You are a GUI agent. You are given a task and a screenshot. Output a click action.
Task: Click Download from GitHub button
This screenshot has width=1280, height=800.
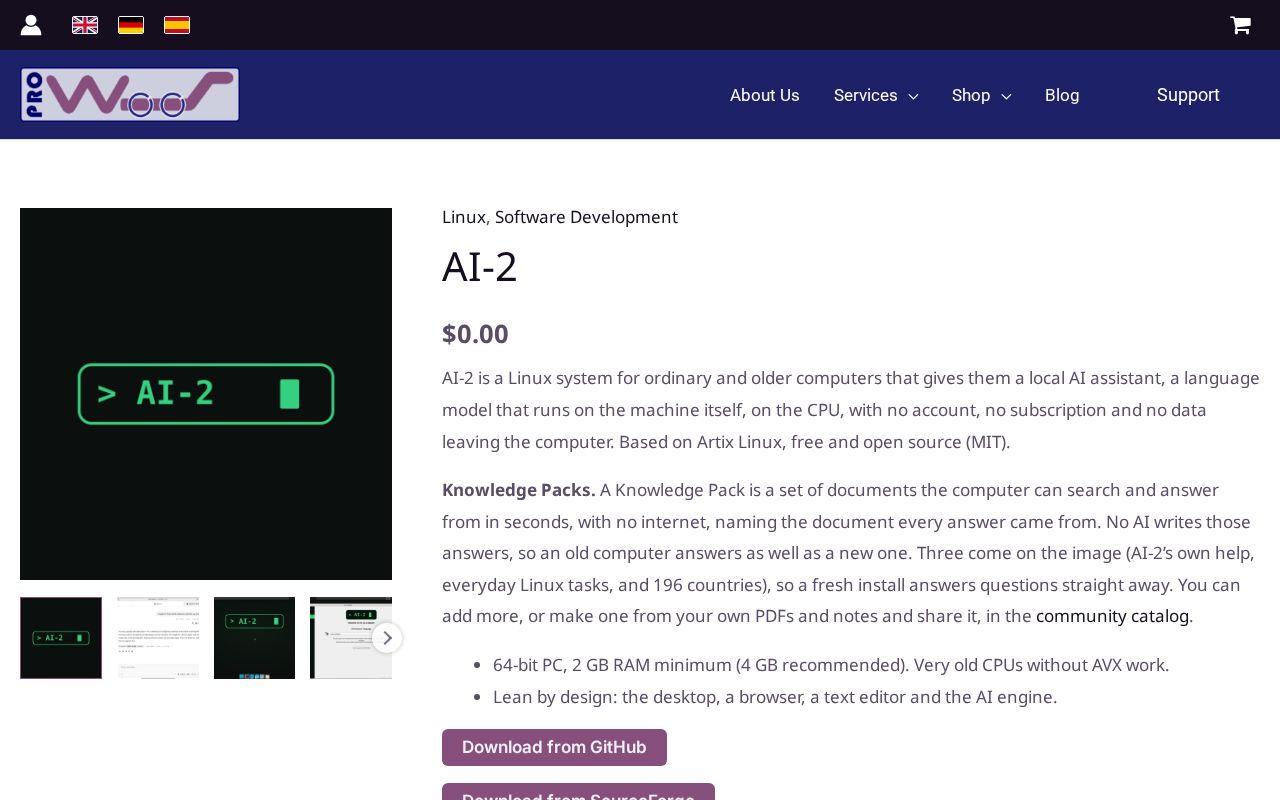coord(554,747)
